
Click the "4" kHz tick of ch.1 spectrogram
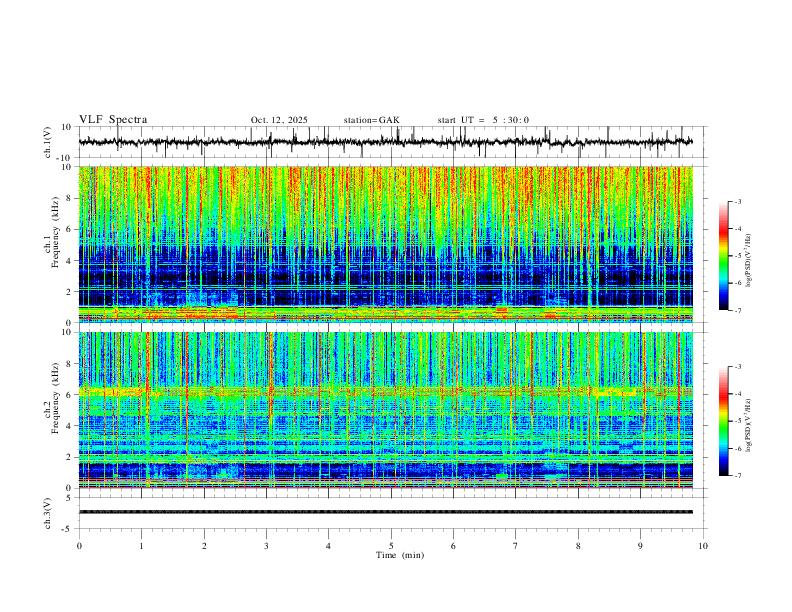tap(69, 261)
